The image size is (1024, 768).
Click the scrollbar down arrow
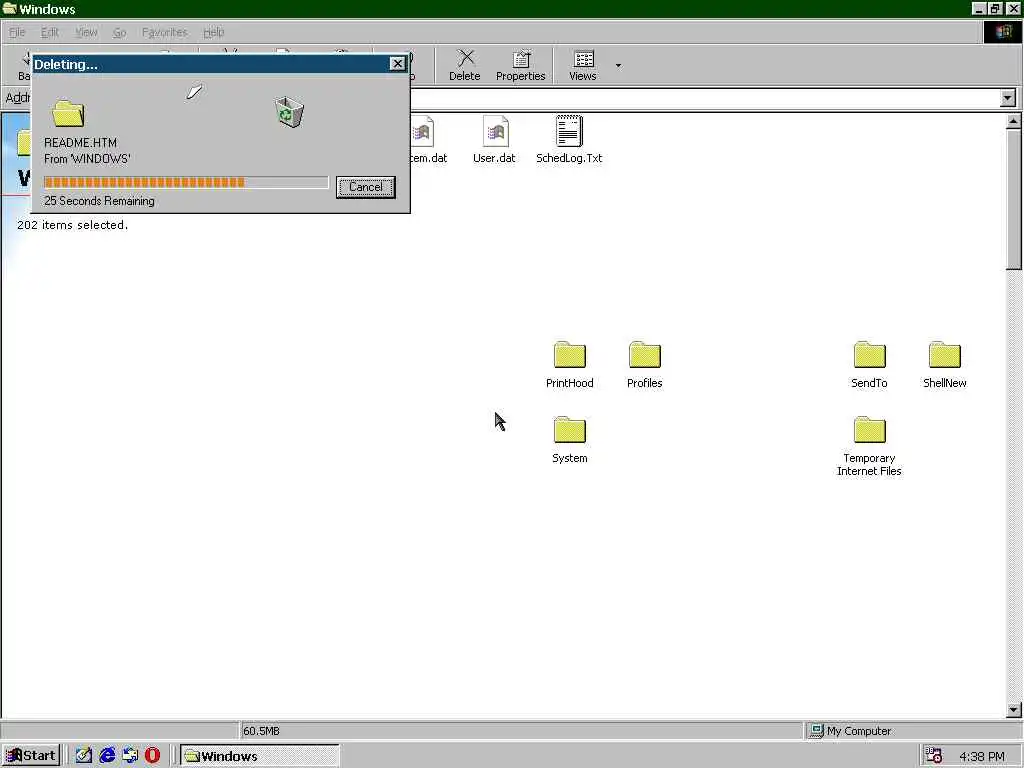tap(1014, 709)
